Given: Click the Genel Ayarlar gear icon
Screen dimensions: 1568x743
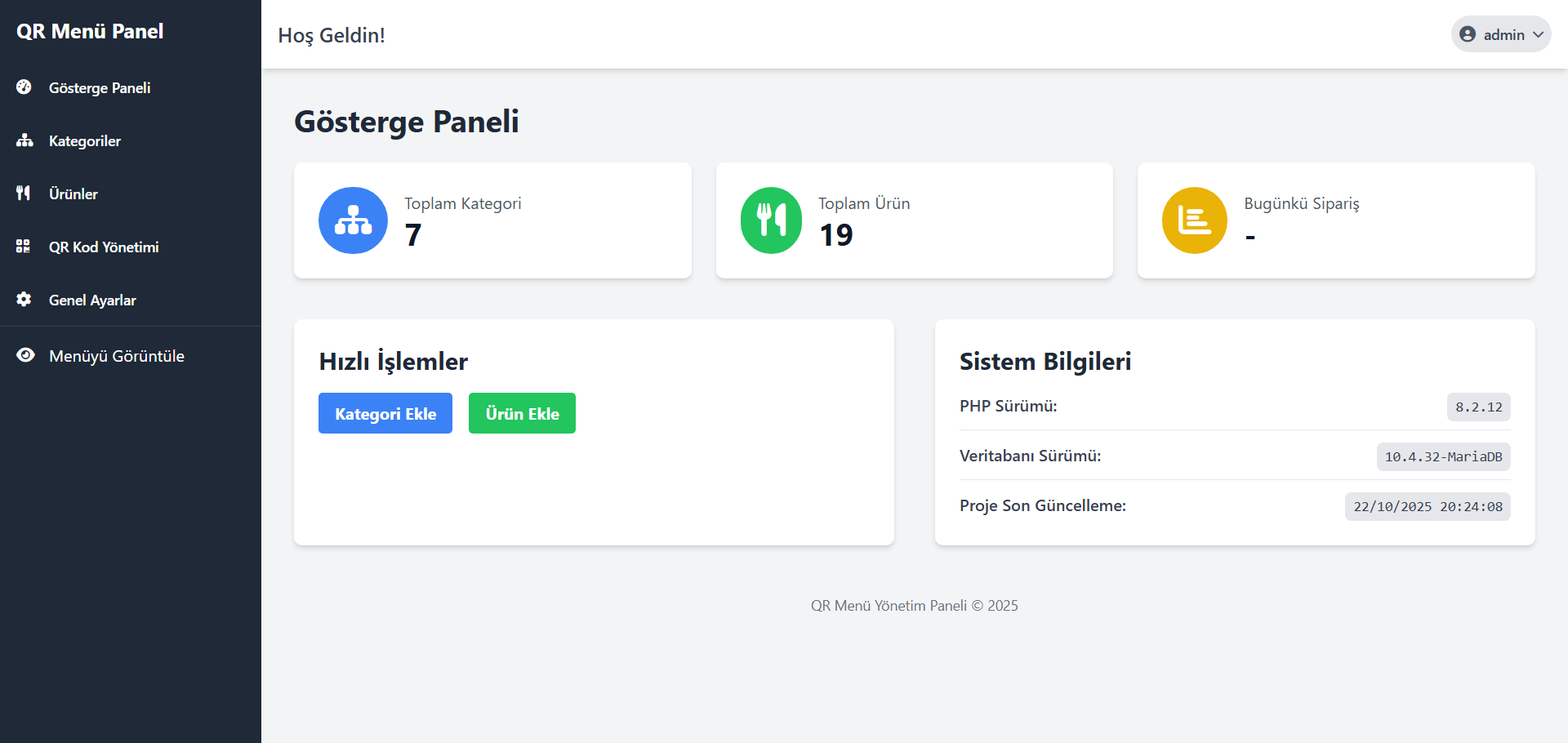Looking at the screenshot, I should [x=24, y=300].
